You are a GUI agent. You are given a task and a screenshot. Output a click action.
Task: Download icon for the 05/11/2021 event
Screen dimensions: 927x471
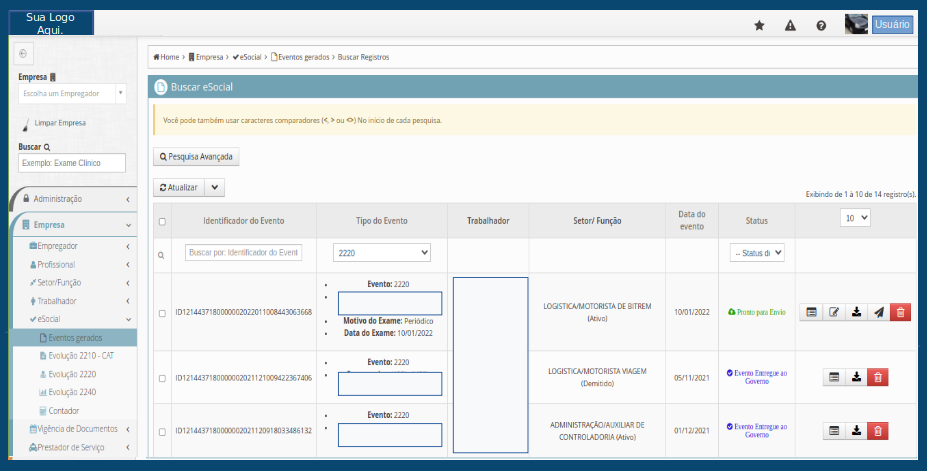[856, 377]
